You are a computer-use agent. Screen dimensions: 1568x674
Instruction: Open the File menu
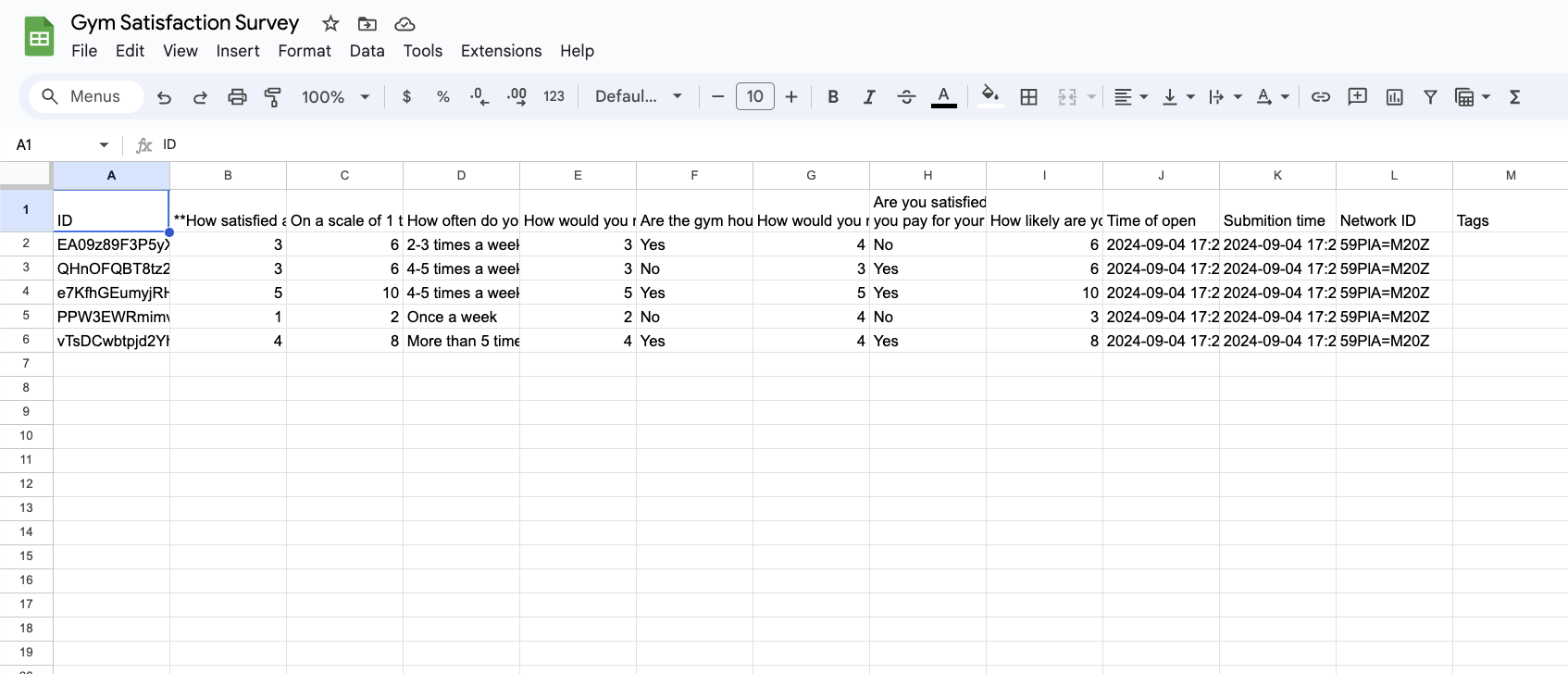click(x=84, y=51)
